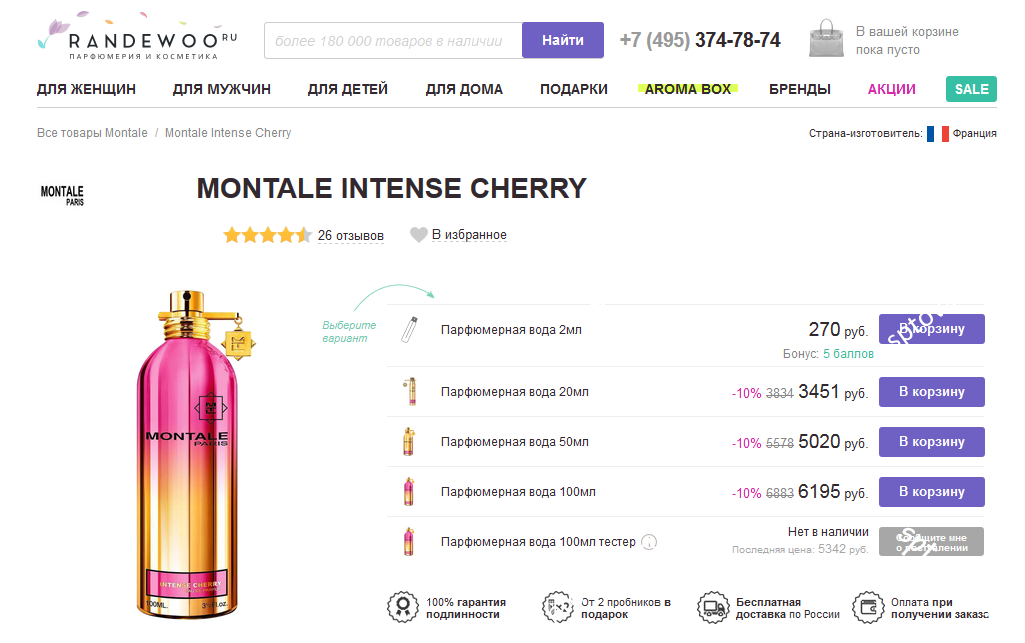Viewport: 1025px width, 643px height.
Task: Click the Найти search button
Action: 563,40
